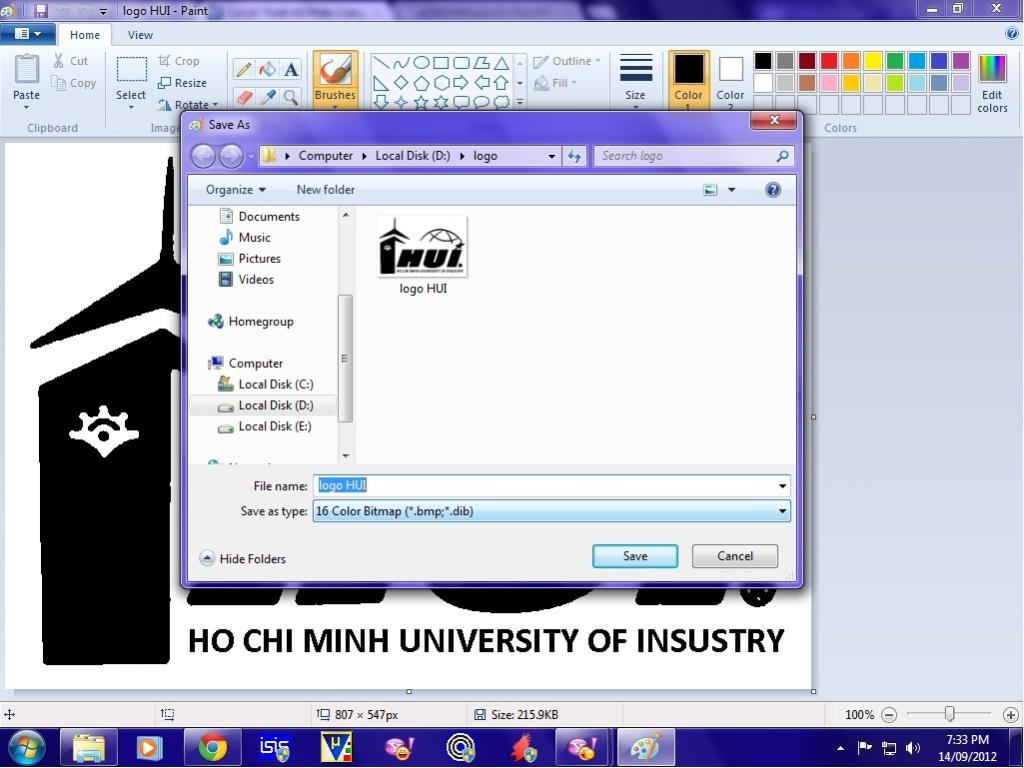Select the Pencil tool in Paint
This screenshot has width=1024, height=768.
(244, 70)
